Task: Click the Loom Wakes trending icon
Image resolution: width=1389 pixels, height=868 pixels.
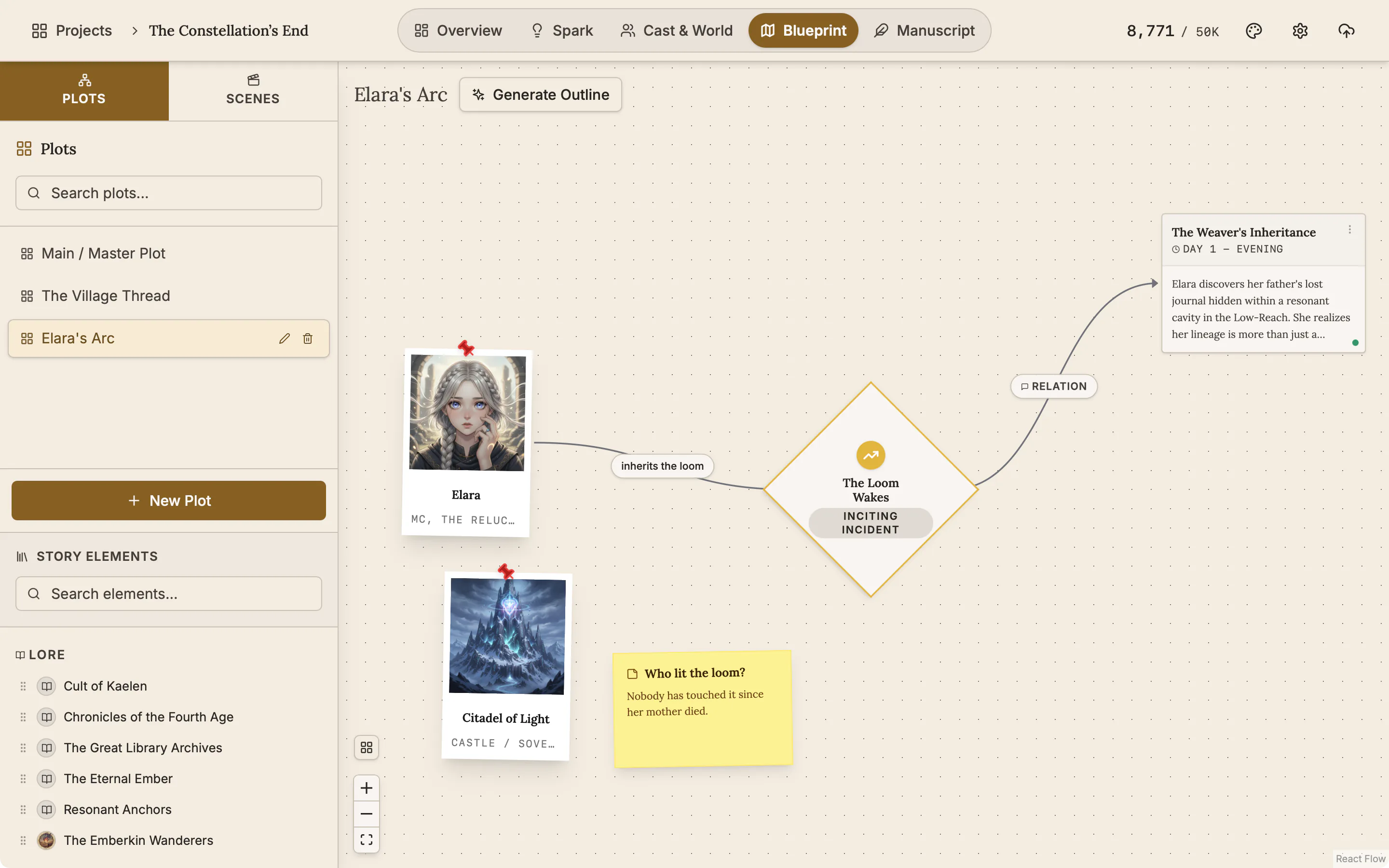Action: (871, 455)
